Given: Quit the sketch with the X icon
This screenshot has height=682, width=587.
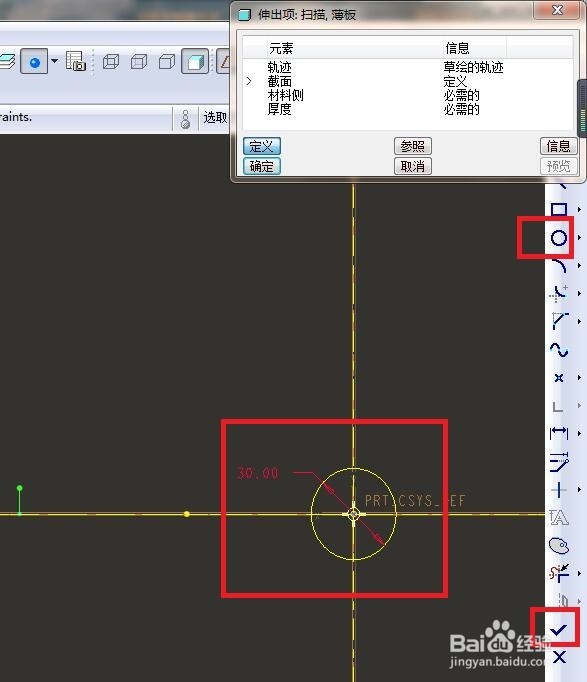Looking at the screenshot, I should point(559,657).
